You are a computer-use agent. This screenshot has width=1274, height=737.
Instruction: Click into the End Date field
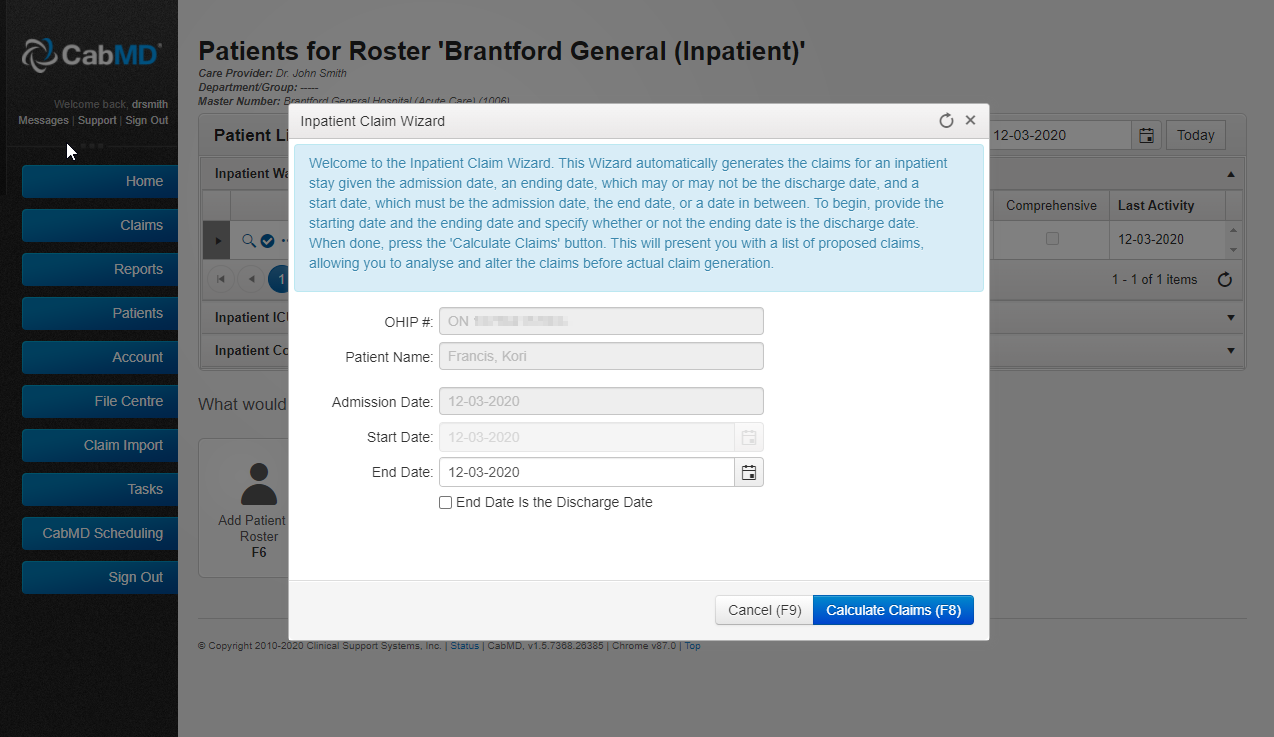586,472
